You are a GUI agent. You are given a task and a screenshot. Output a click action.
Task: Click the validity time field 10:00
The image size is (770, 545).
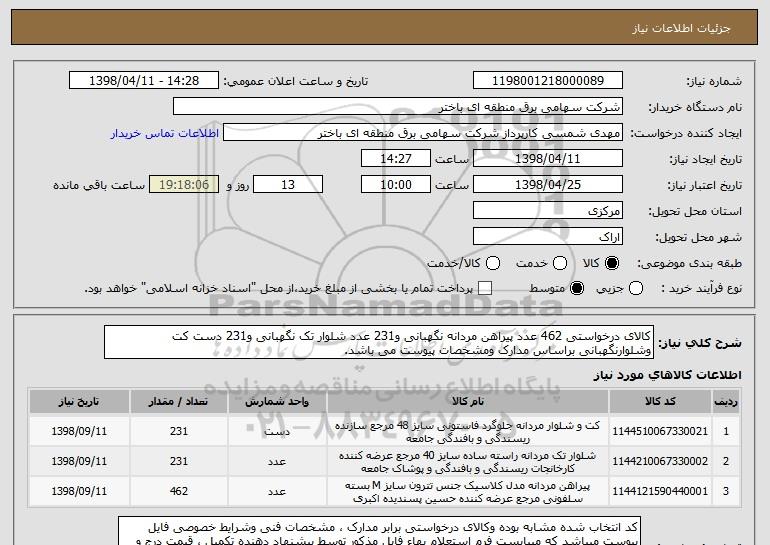point(396,185)
